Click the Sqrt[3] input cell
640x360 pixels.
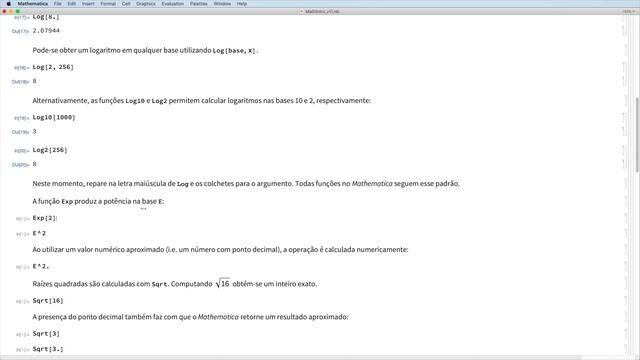pyautogui.click(x=46, y=334)
